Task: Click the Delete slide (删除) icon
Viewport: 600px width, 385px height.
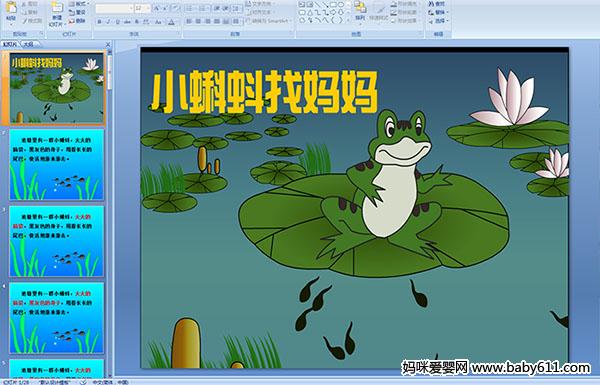Action: [x=72, y=21]
